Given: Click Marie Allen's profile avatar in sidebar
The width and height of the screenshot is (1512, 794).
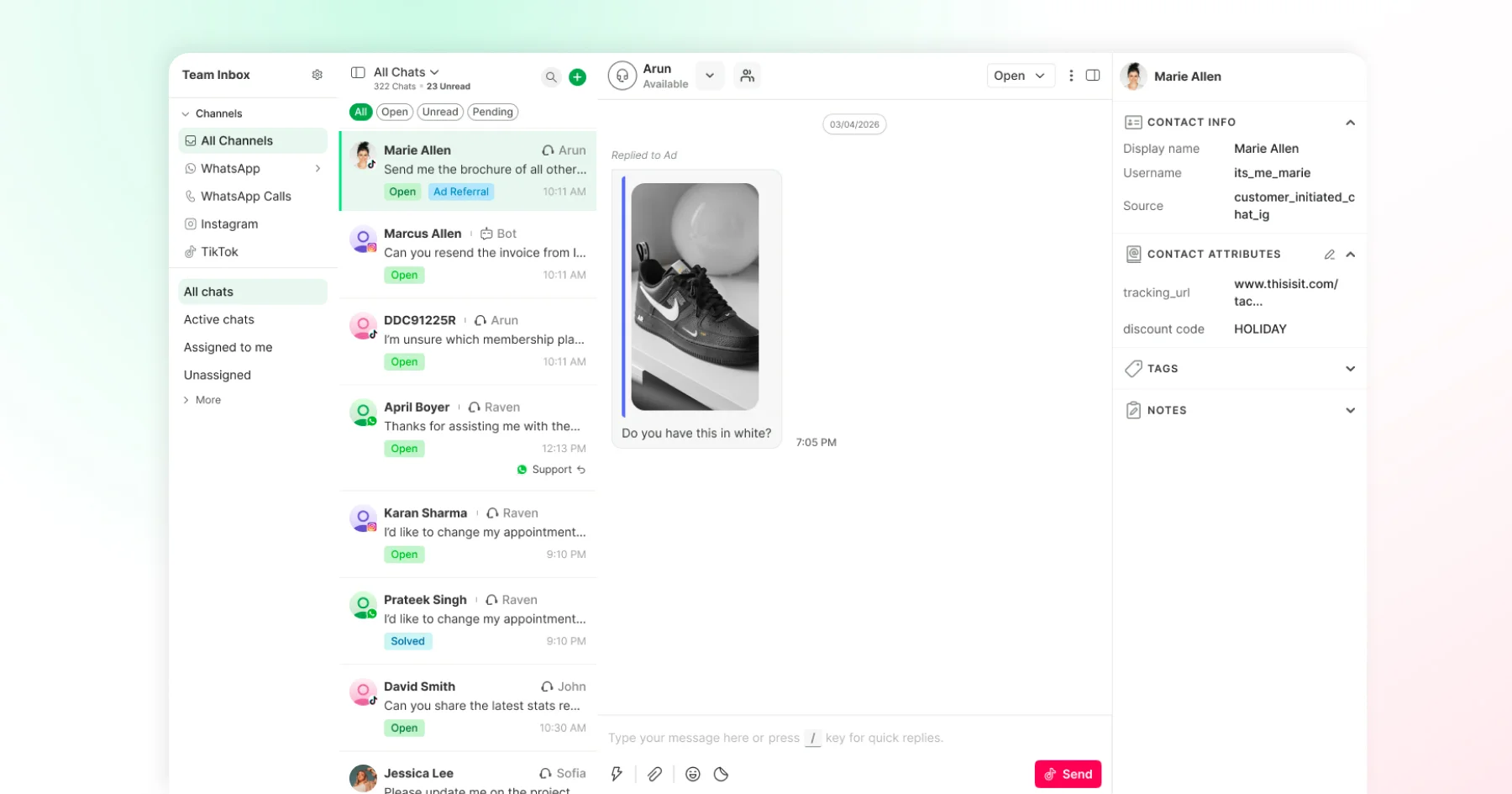Looking at the screenshot, I should click(x=1133, y=76).
